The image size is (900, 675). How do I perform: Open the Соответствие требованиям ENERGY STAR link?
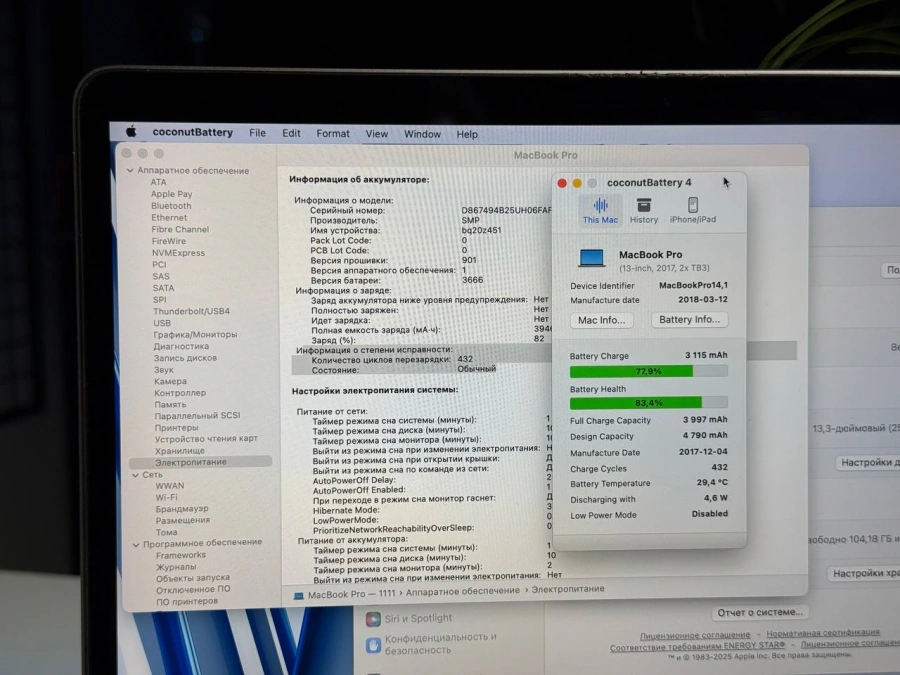pos(697,647)
